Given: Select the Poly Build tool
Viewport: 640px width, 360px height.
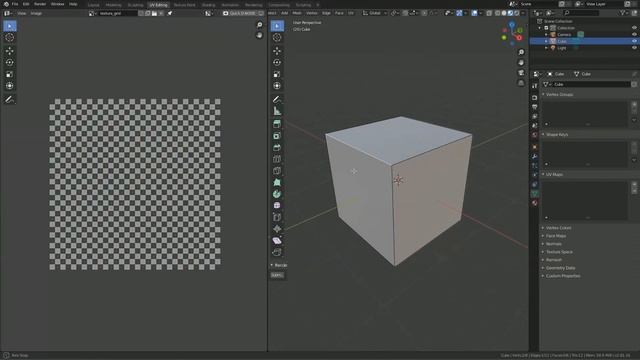Looking at the screenshot, I should (x=277, y=182).
